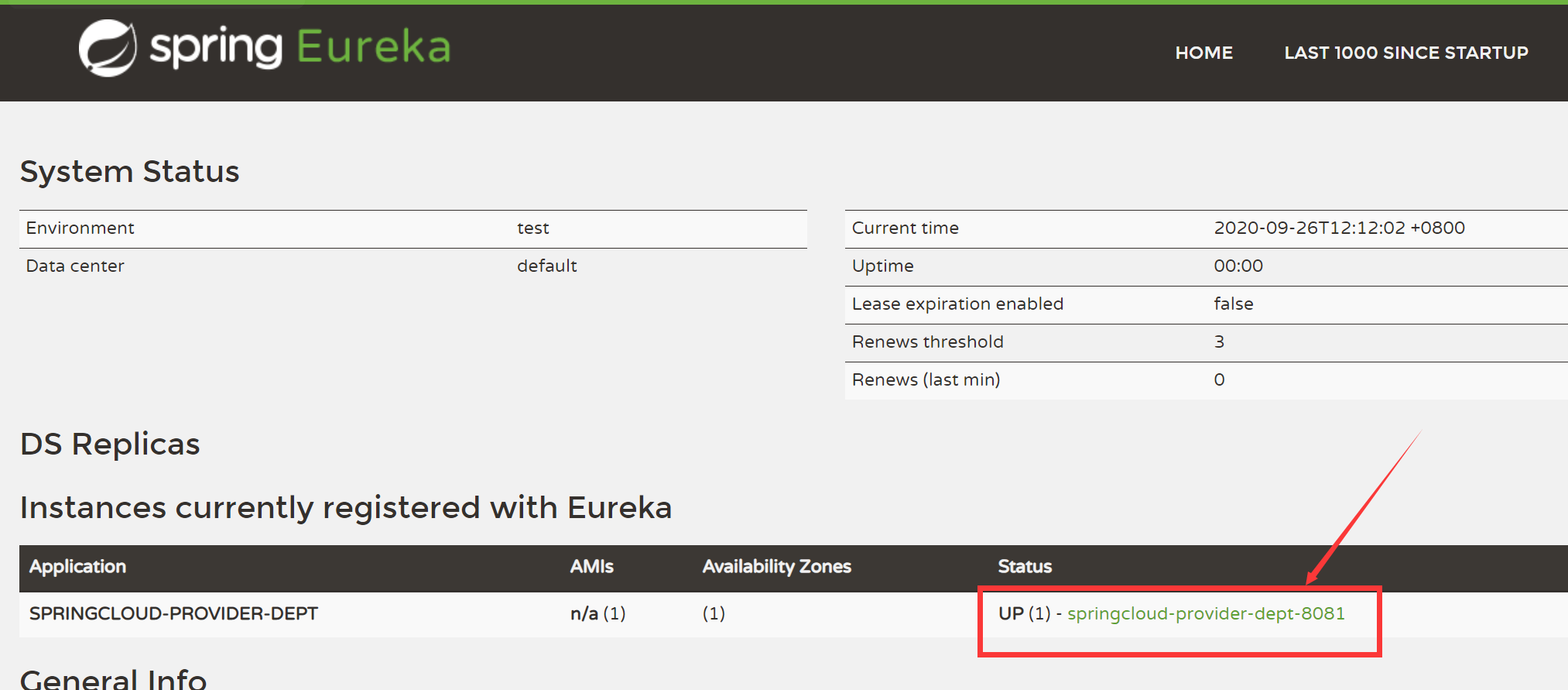Click the AMIs column header
Image resolution: width=1568 pixels, height=690 pixels.
click(x=592, y=566)
